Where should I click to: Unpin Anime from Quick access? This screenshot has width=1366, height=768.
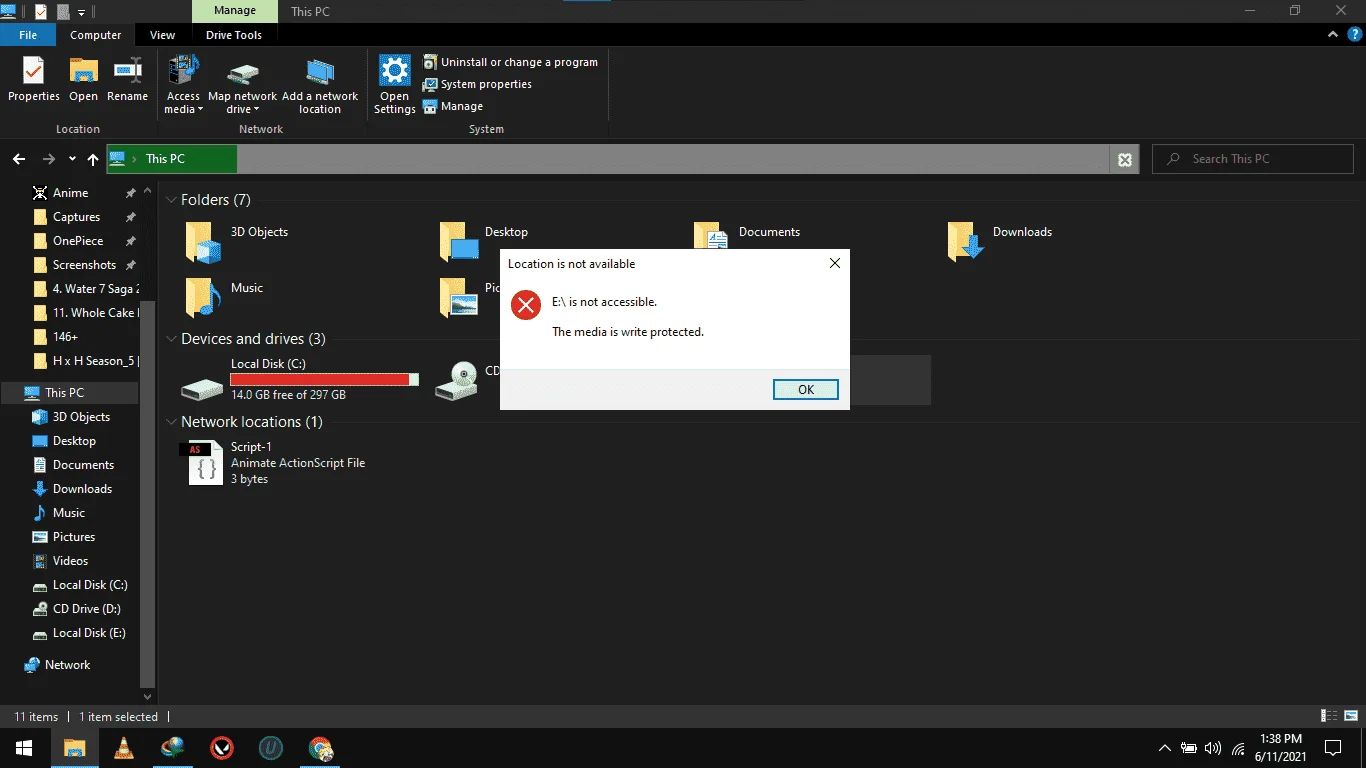[130, 193]
